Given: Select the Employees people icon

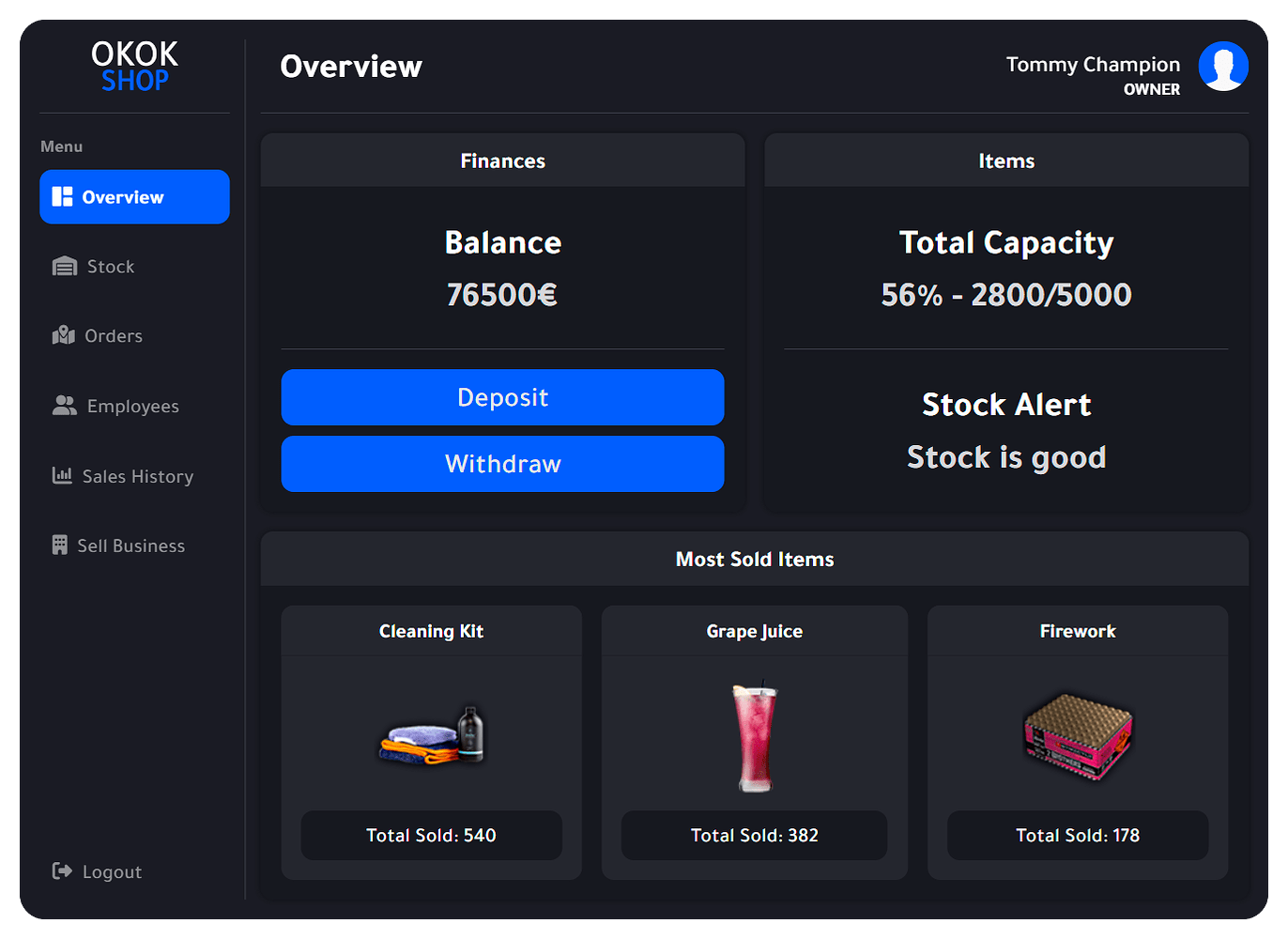Looking at the screenshot, I should click(x=64, y=406).
